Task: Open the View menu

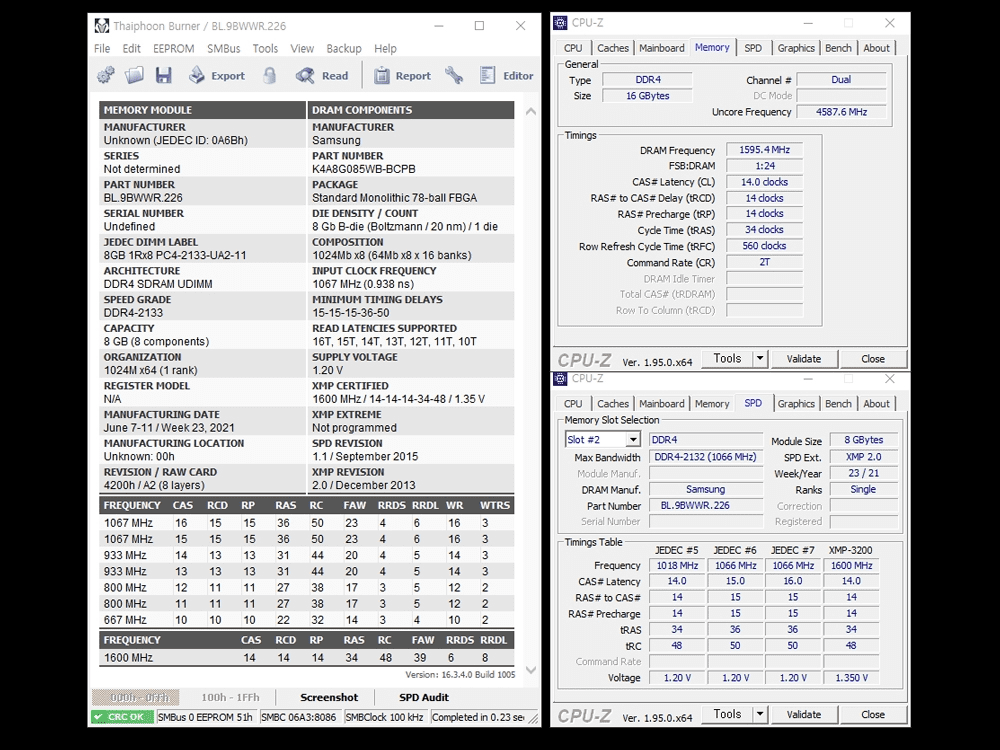Action: click(302, 48)
